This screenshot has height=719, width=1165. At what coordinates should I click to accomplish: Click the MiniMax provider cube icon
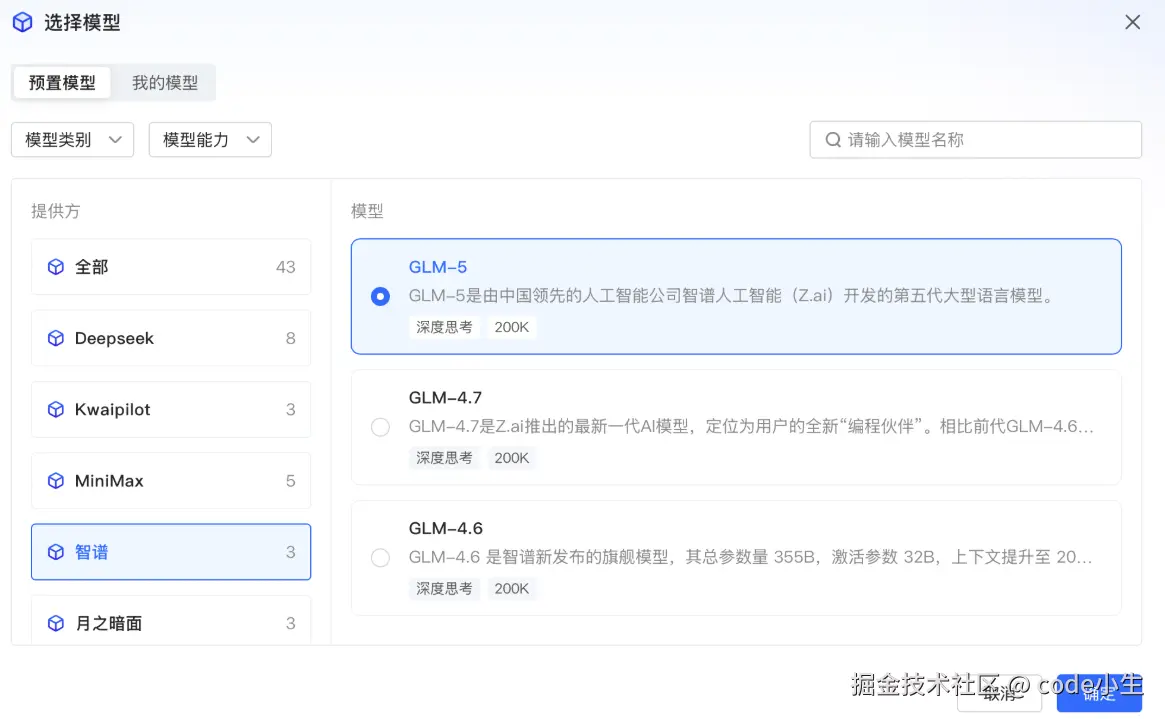coord(56,481)
